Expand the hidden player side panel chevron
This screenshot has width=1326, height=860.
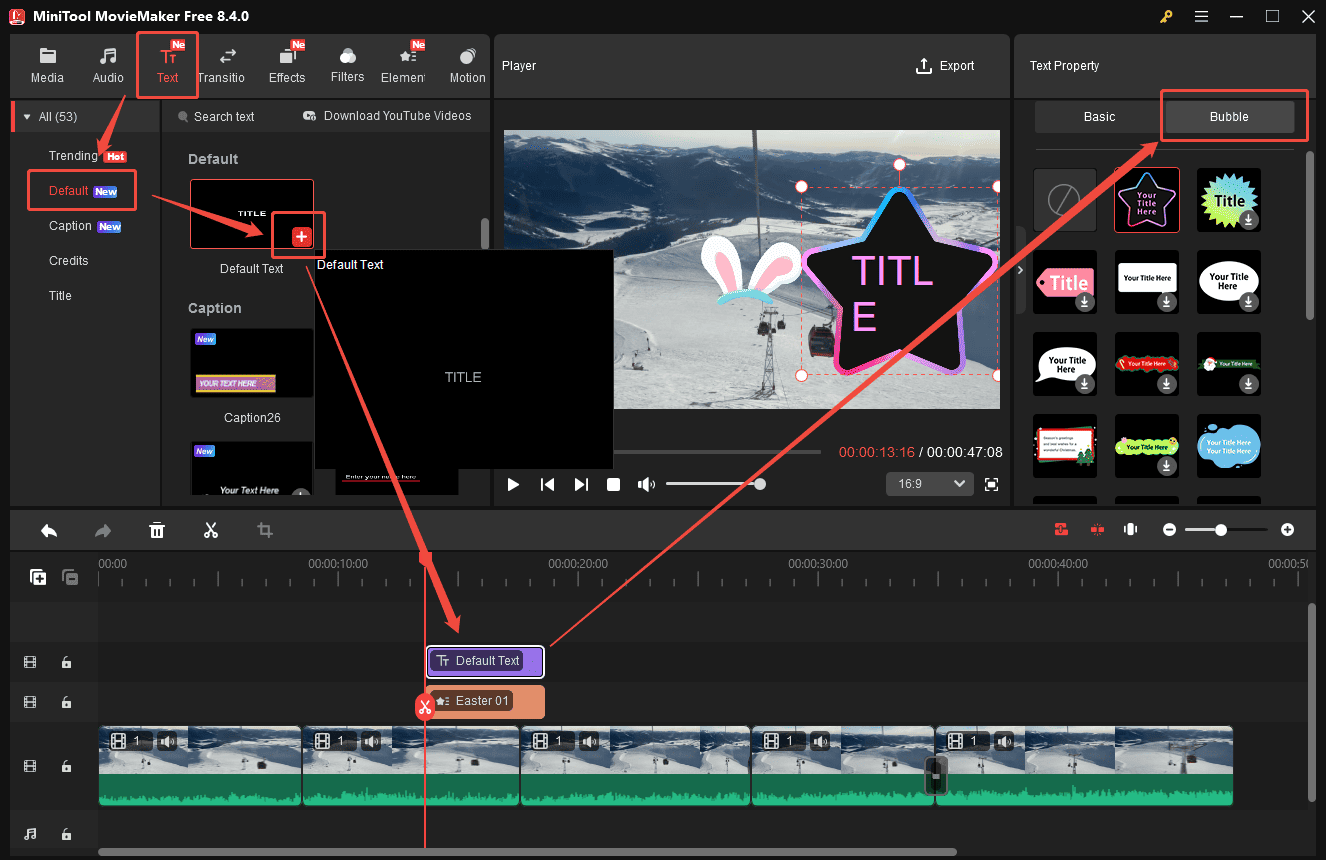1020,269
